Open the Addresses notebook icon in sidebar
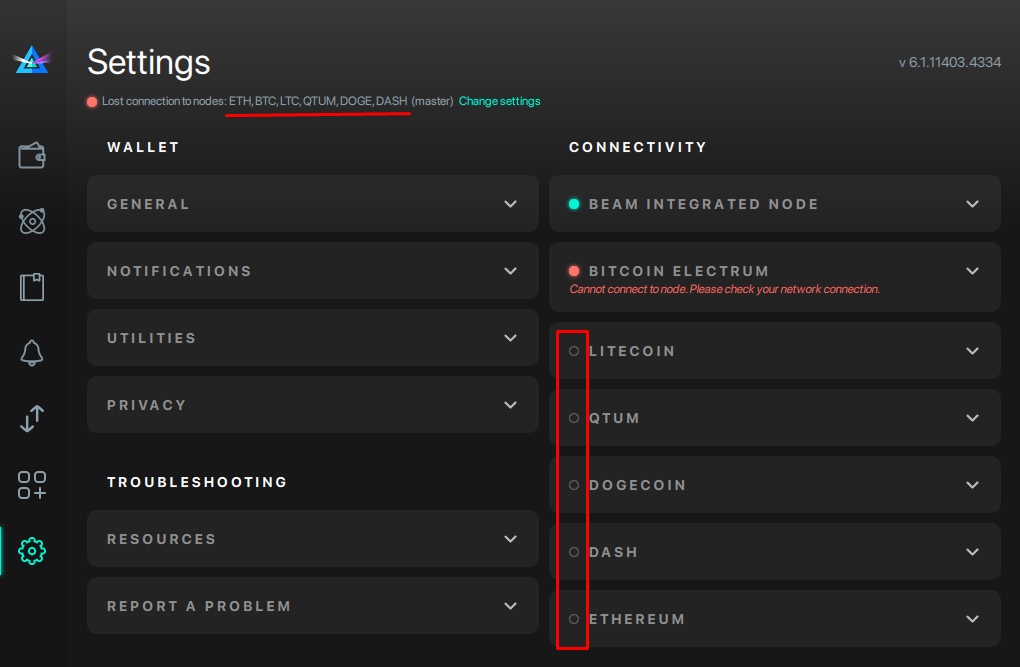The image size is (1020, 667). point(31,287)
